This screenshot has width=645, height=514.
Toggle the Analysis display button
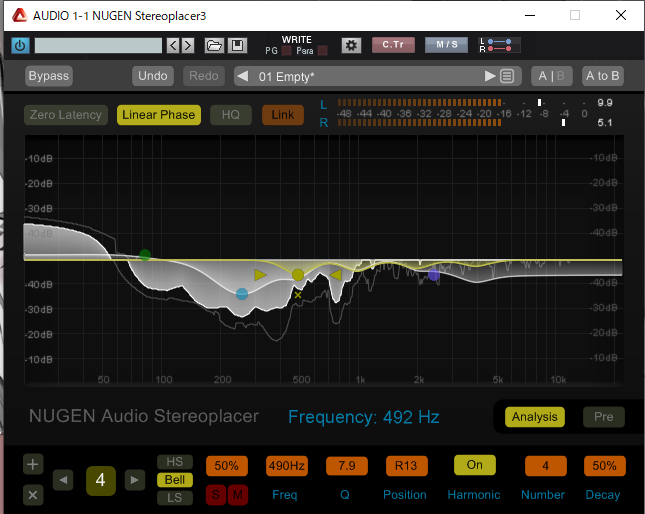[x=534, y=417]
